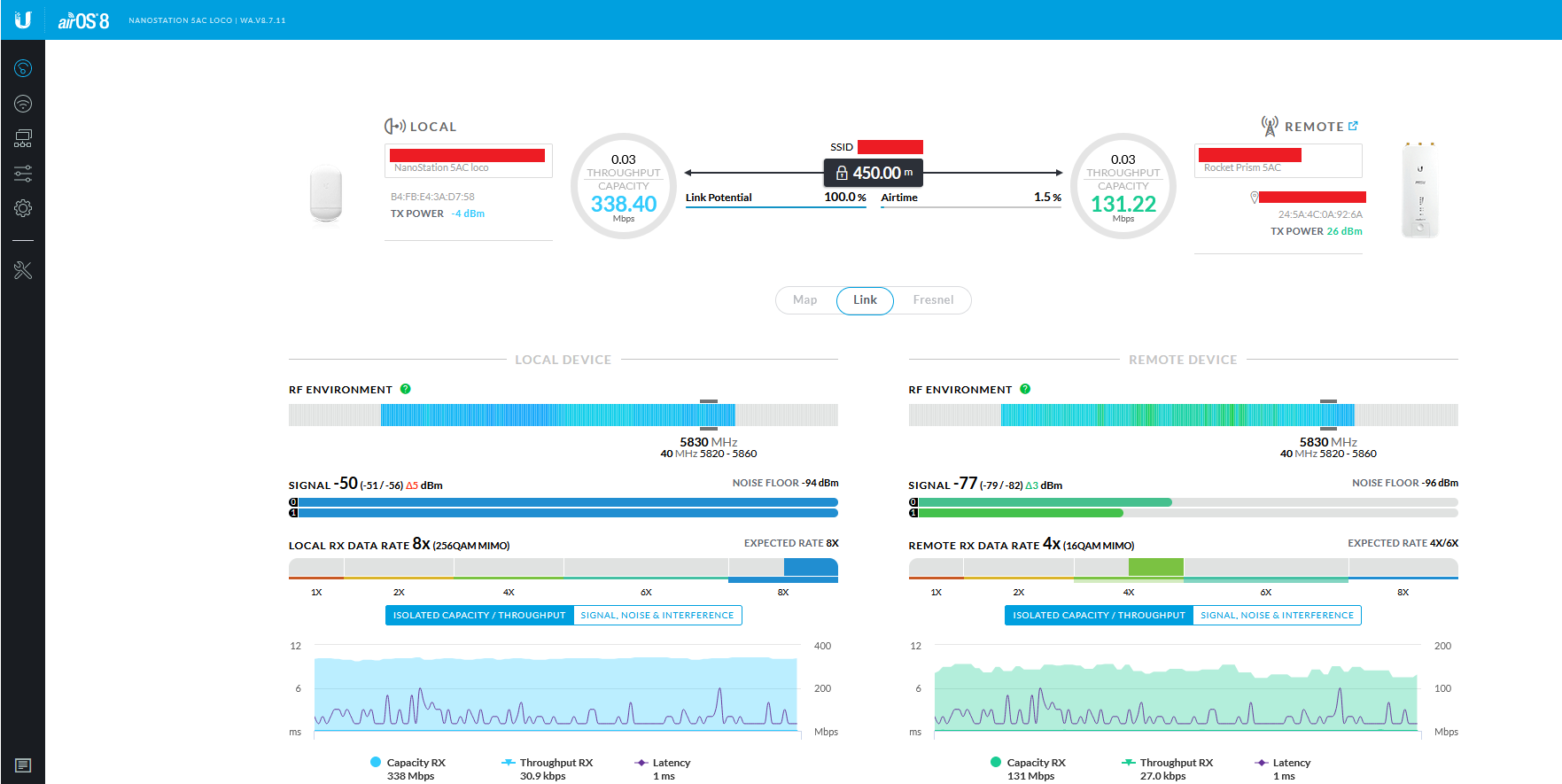Click the local RF Environment help icon
This screenshot has height=784, width=1562.
(406, 389)
